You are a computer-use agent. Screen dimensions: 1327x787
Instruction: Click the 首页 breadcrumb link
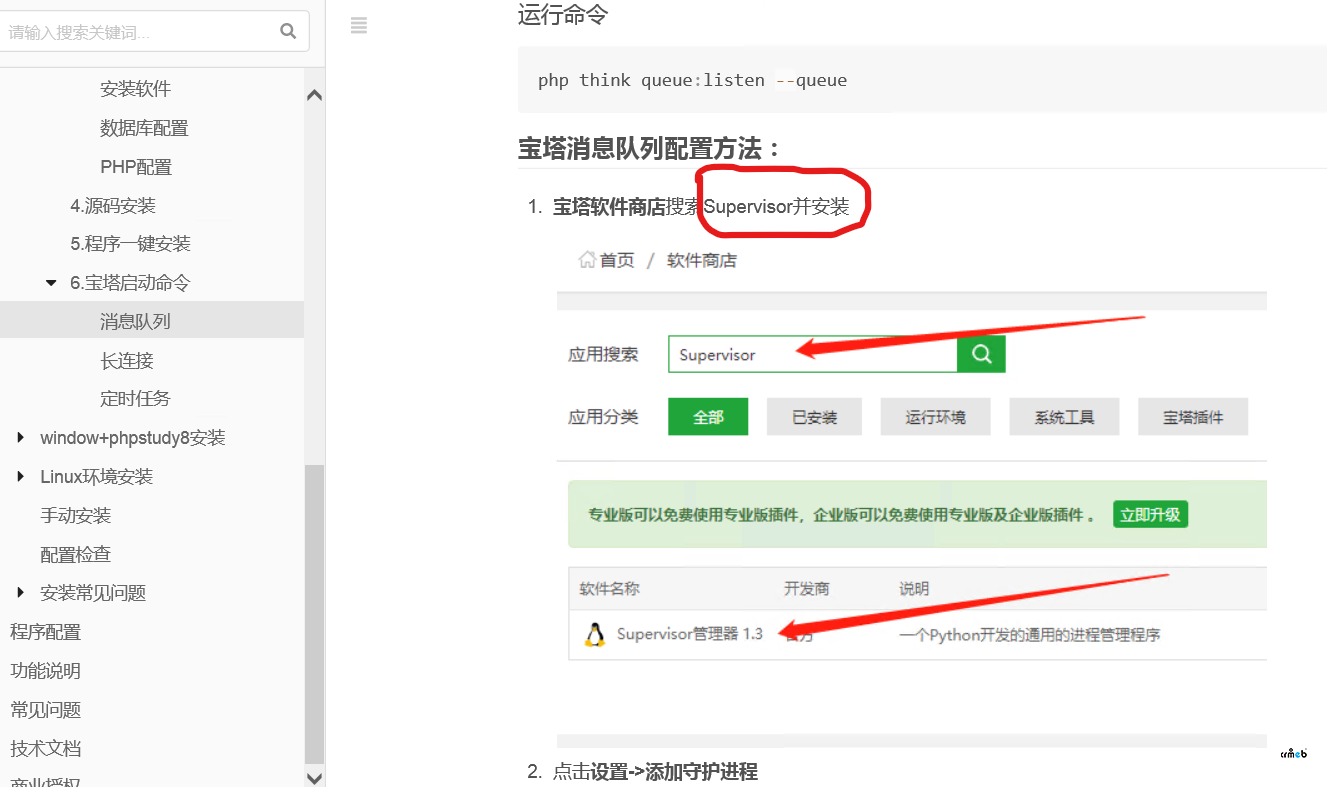pyautogui.click(x=617, y=260)
